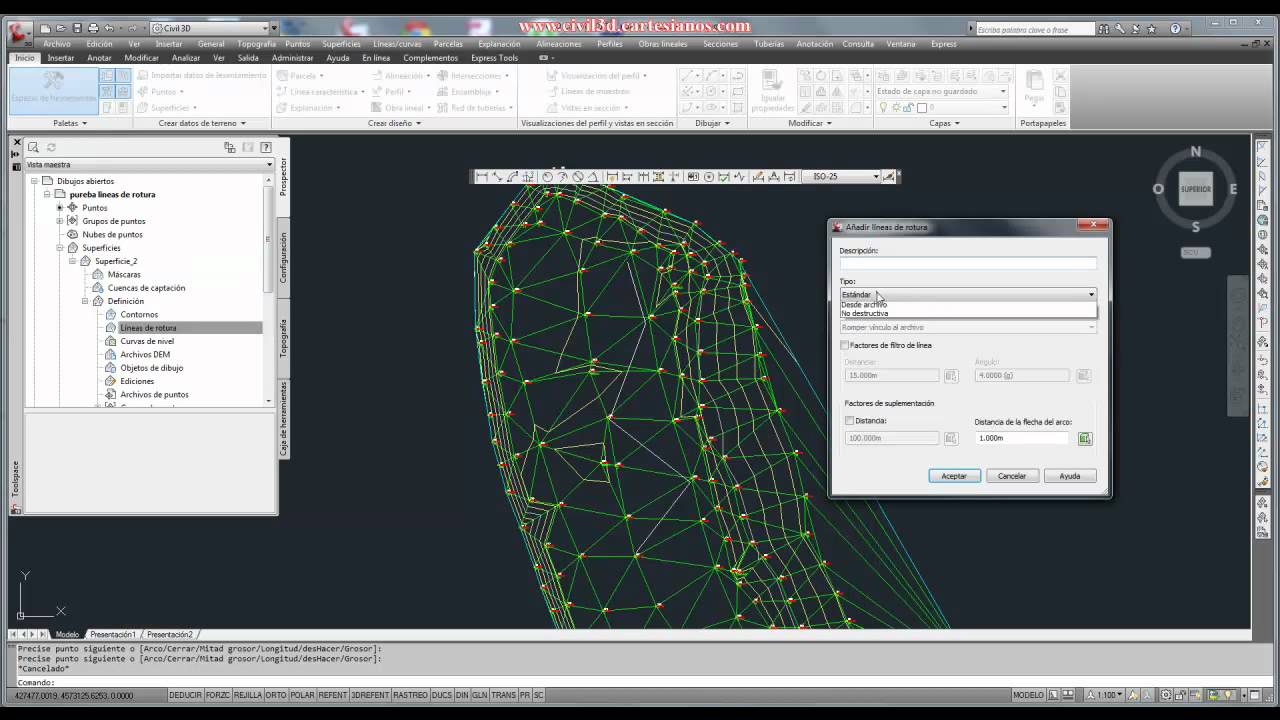The image size is (1280, 720).
Task: Click the pick-distance icon beside 'Distancia de la flecha'
Action: pos(1085,438)
